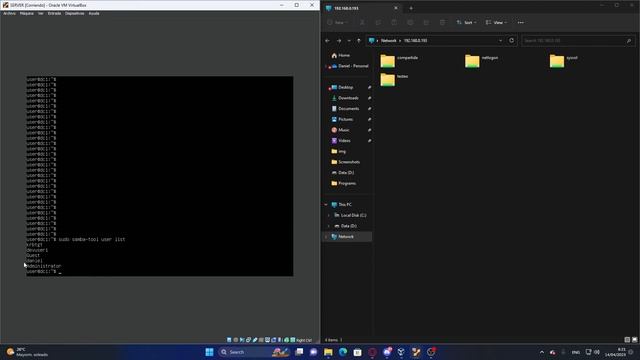640x360 pixels.
Task: Open Microsoft Edge from the taskbar
Action: (x=343, y=352)
